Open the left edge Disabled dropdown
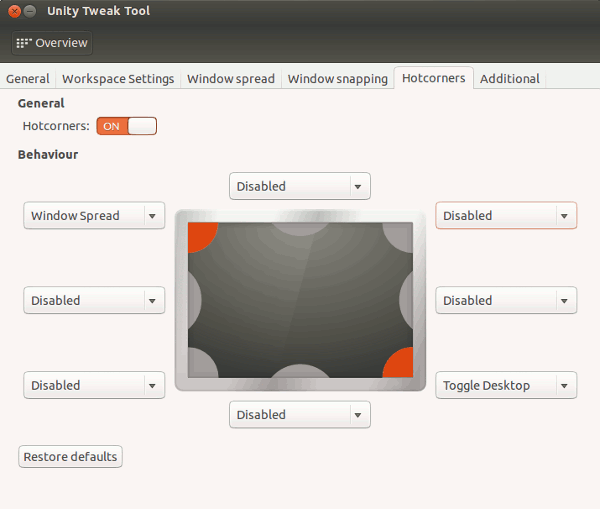 click(94, 300)
